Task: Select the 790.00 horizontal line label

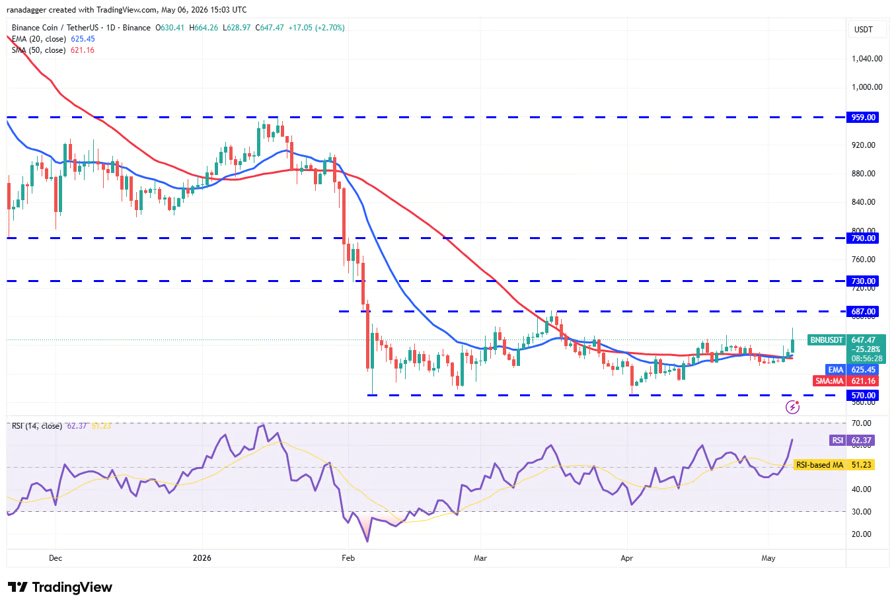Action: (863, 238)
